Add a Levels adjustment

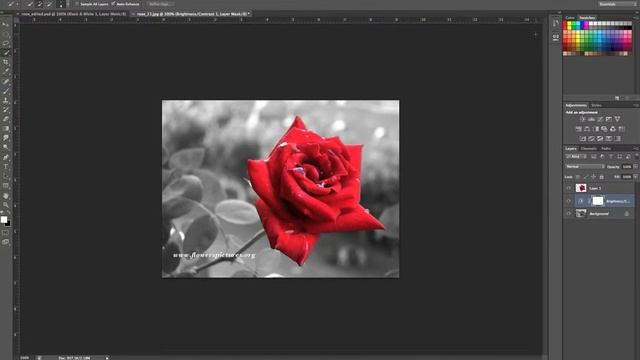point(591,119)
